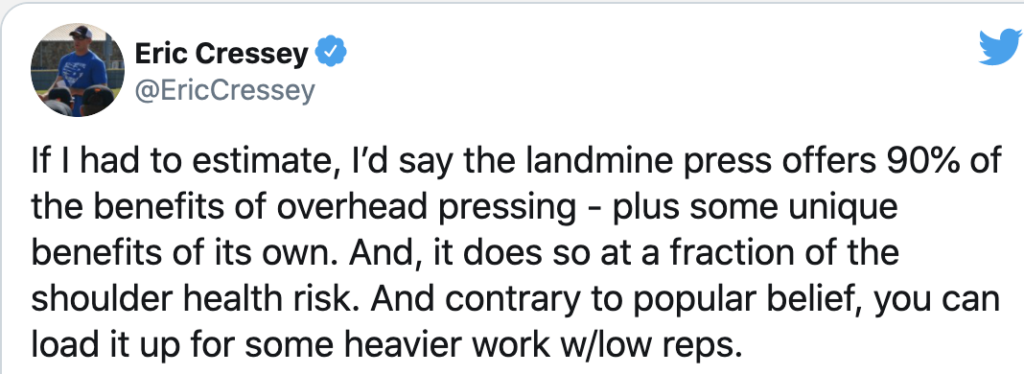
Task: Visit the @EricCressey handle link
Action: point(225,91)
